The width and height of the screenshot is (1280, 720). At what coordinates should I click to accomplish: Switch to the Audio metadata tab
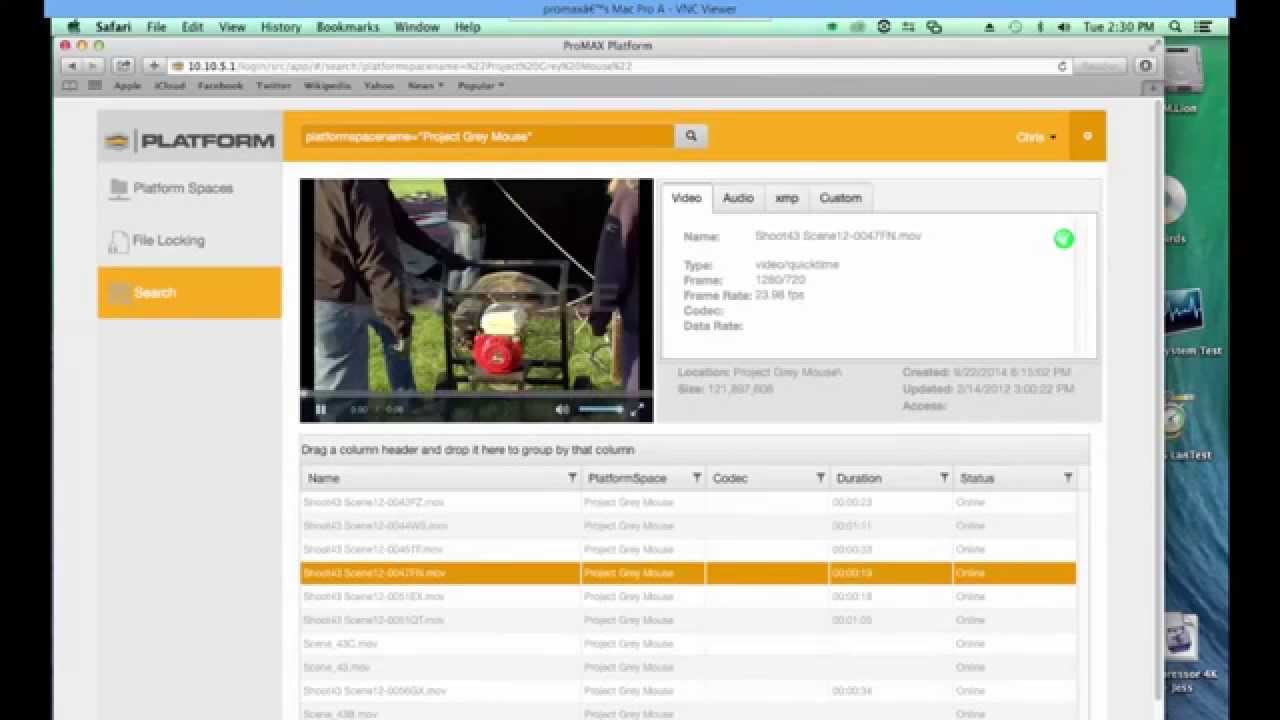[x=738, y=198]
